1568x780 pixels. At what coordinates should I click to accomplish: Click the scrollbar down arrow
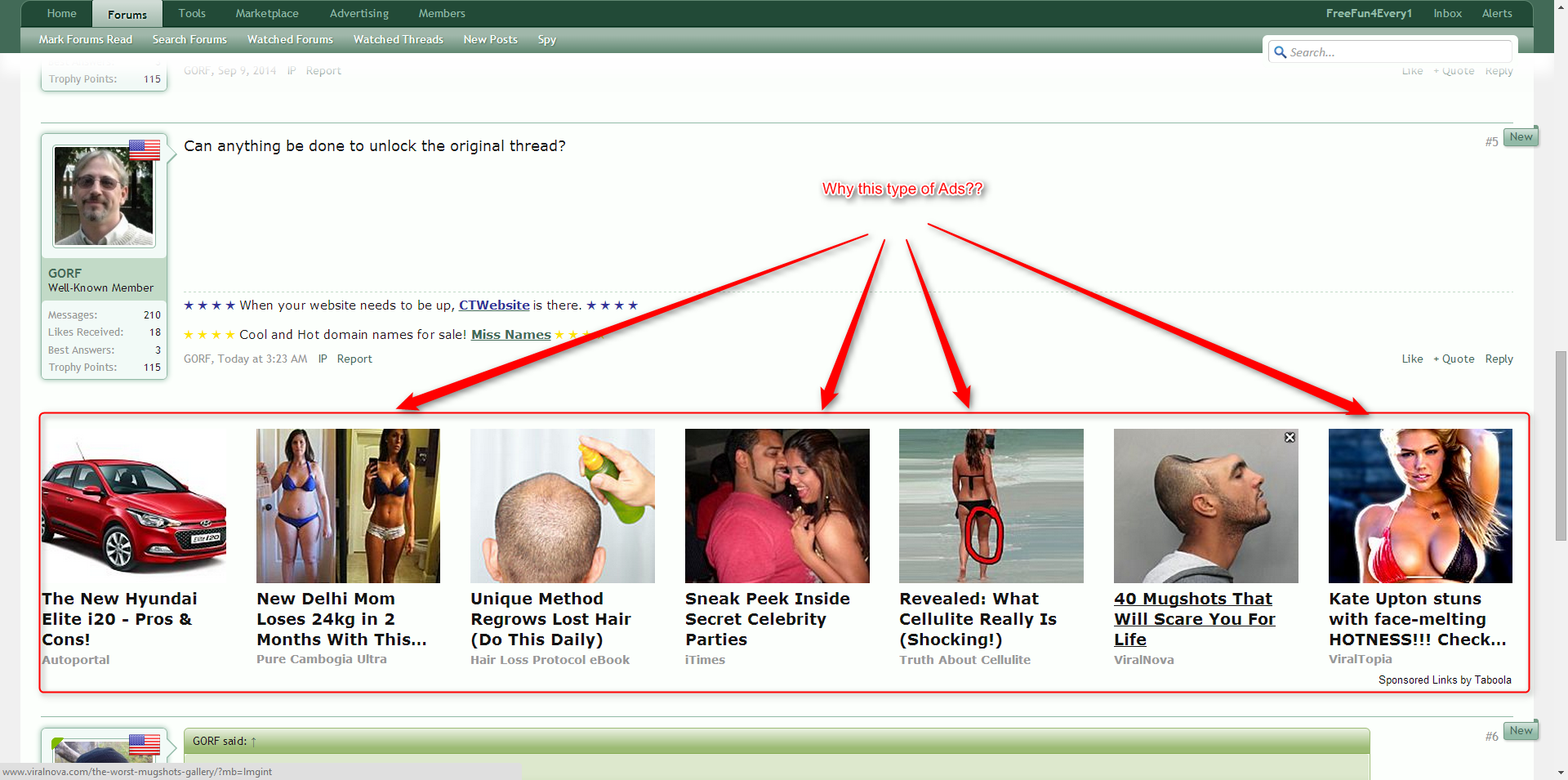pyautogui.click(x=1561, y=772)
